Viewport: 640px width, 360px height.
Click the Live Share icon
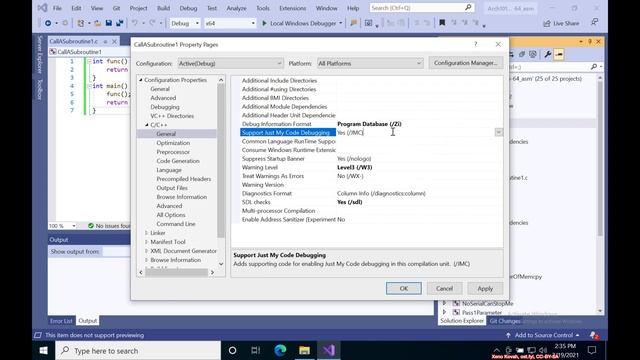[547, 24]
